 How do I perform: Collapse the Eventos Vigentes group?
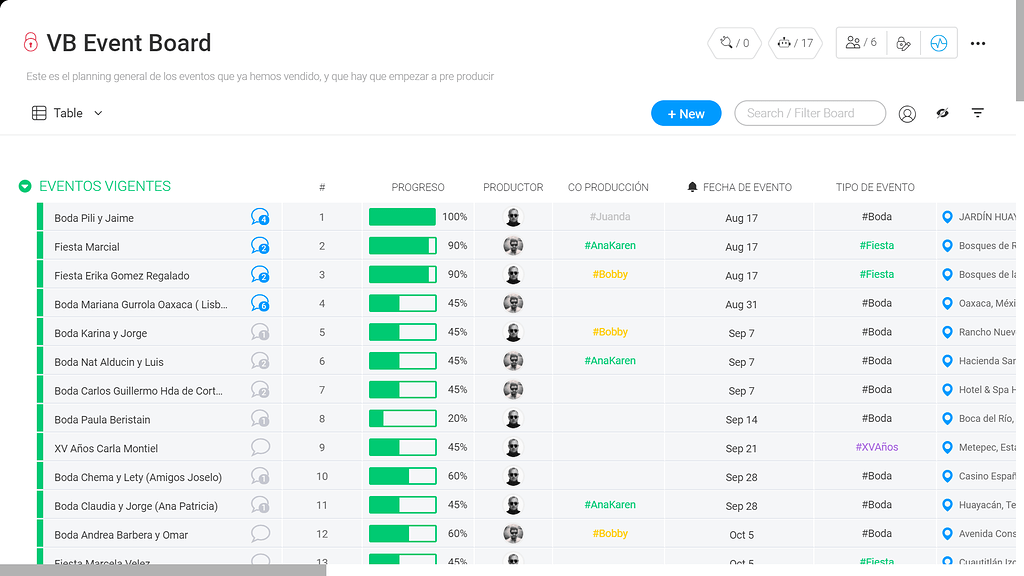click(x=25, y=186)
